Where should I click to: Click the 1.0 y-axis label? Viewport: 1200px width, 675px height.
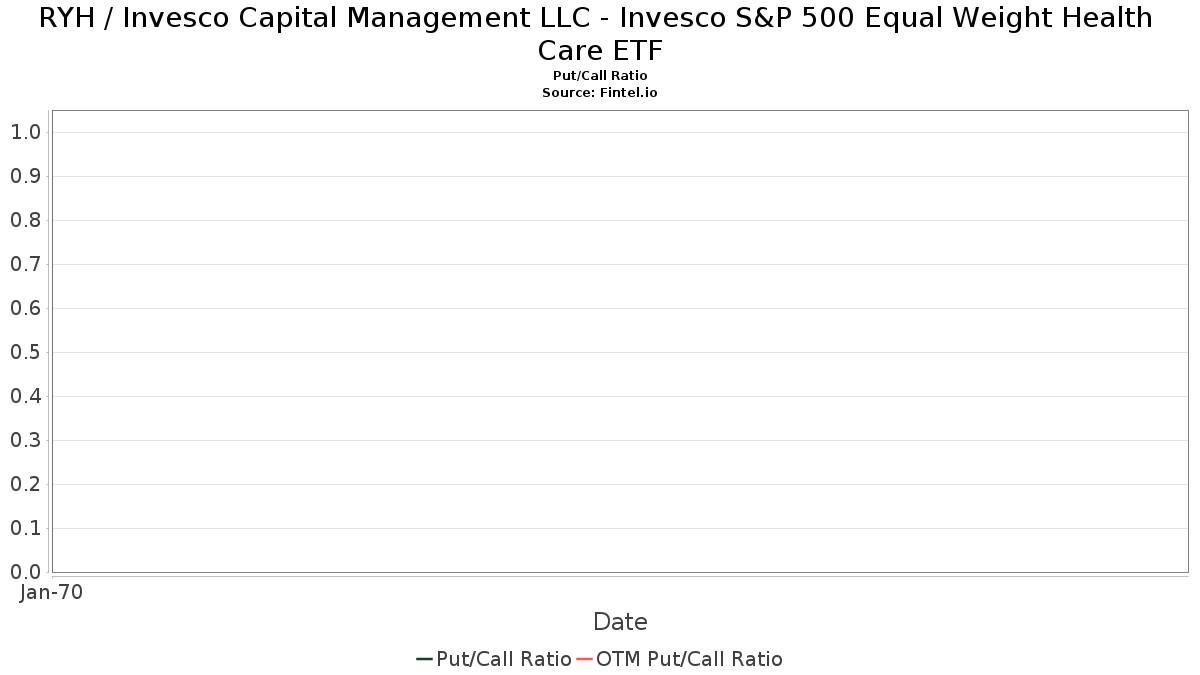(25, 132)
